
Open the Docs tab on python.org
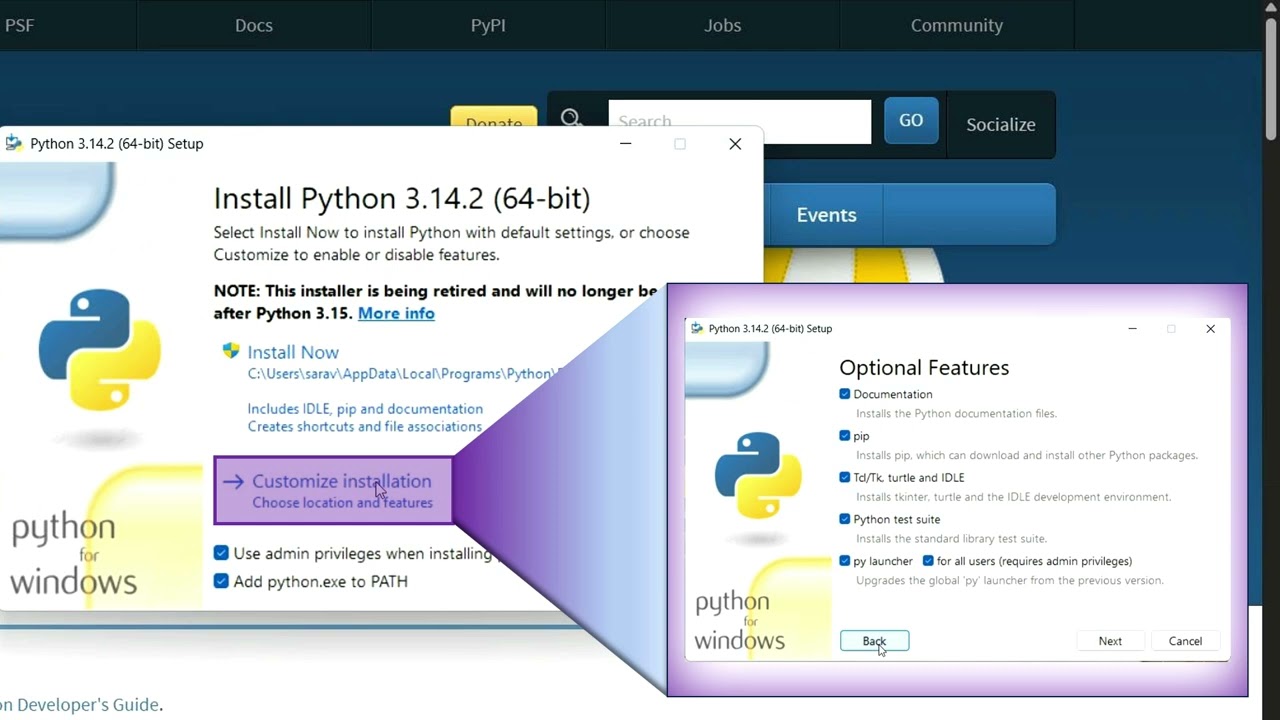point(254,25)
